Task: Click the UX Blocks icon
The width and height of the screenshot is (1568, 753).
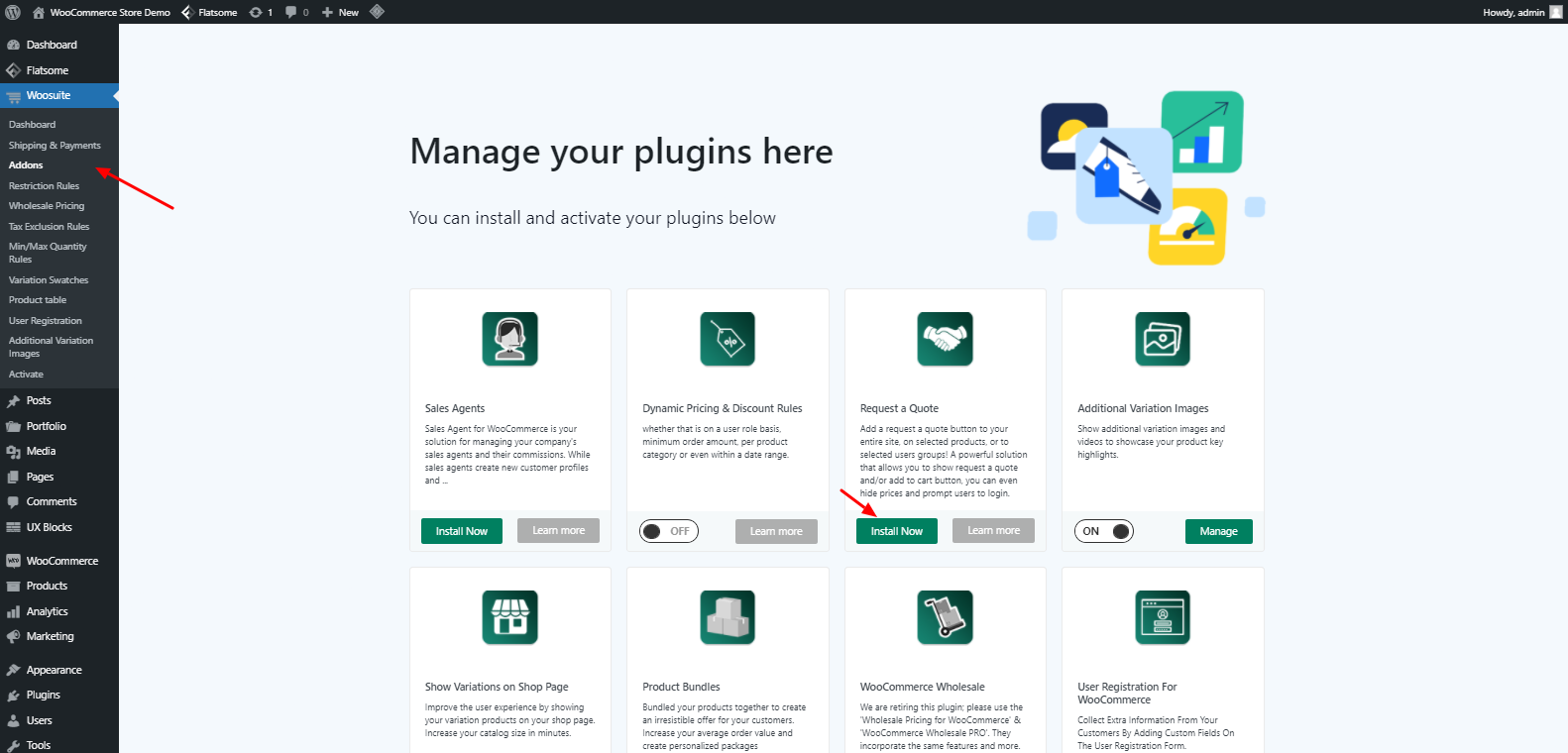Action: pyautogui.click(x=13, y=528)
